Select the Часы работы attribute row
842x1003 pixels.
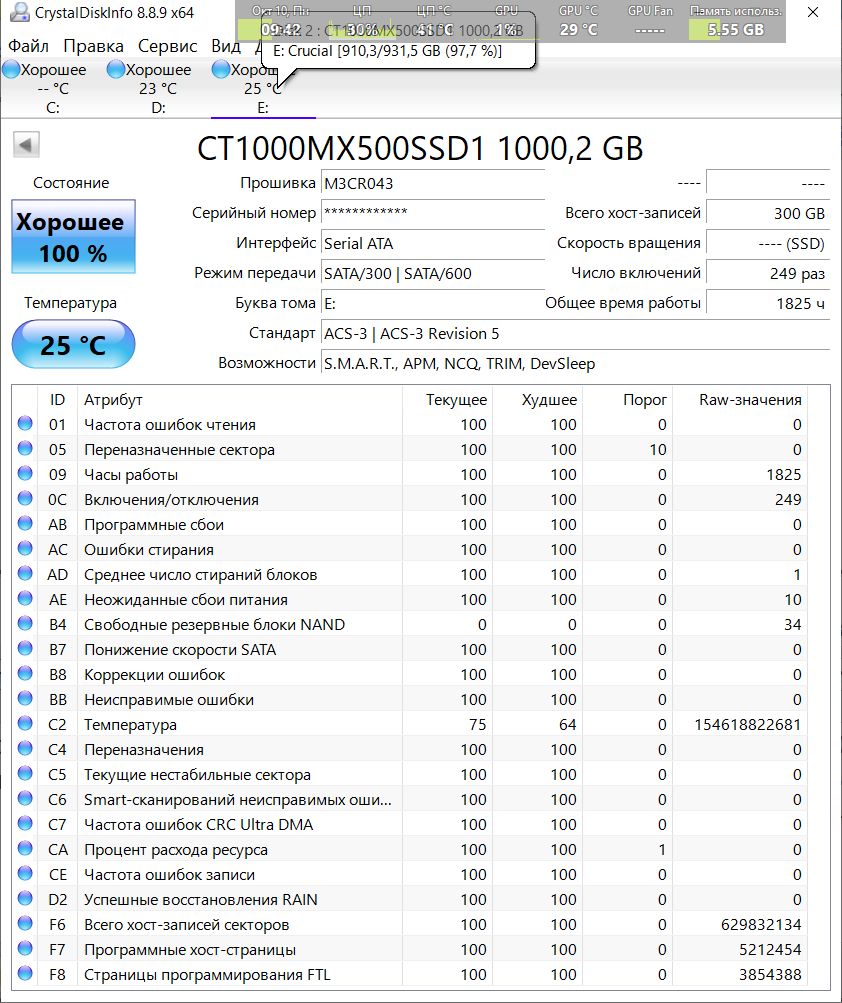click(131, 475)
